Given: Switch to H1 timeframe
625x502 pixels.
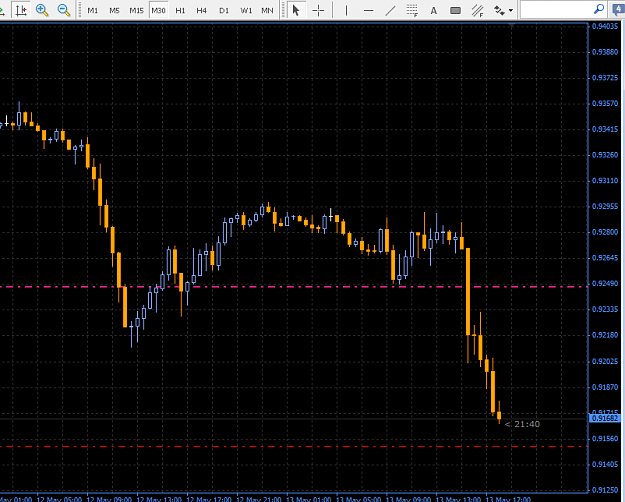Looking at the screenshot, I should click(180, 10).
